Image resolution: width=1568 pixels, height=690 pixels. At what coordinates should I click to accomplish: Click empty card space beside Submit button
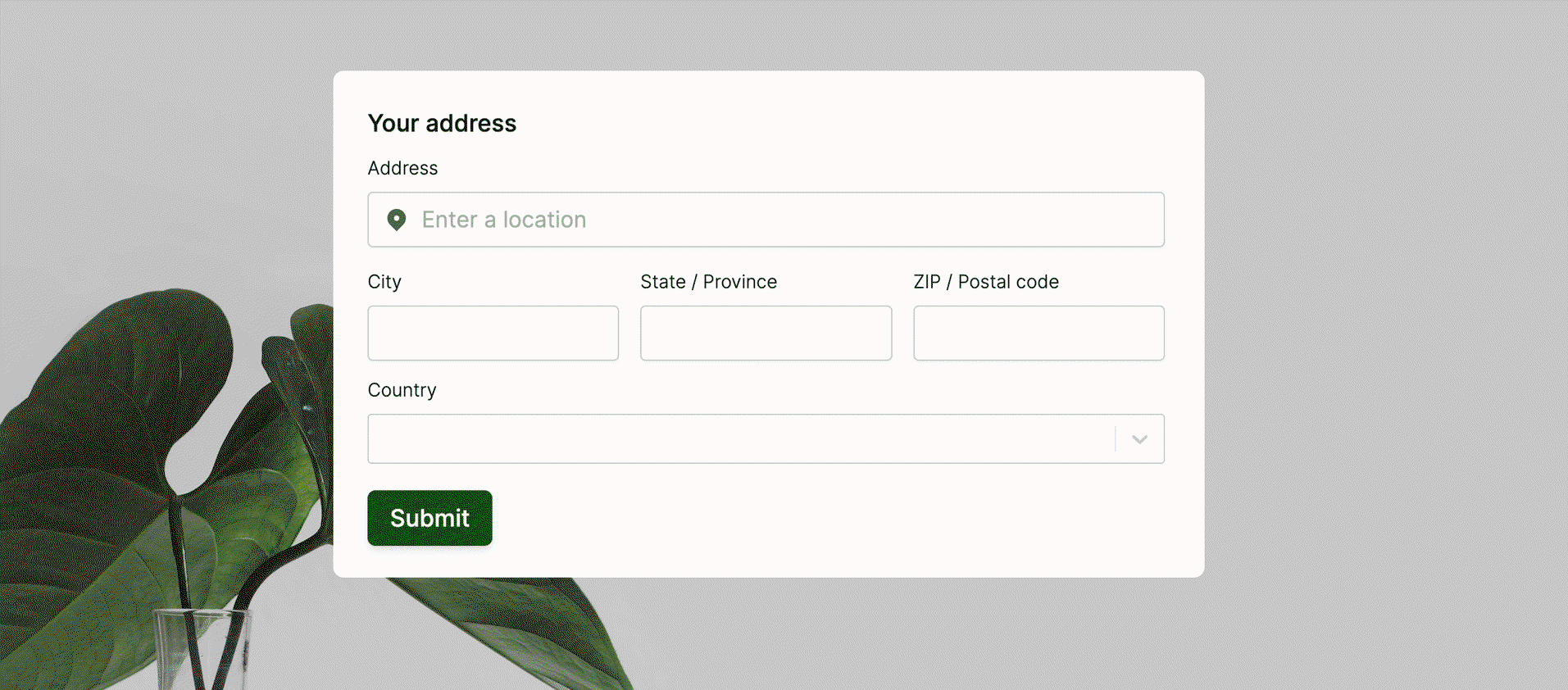point(820,518)
